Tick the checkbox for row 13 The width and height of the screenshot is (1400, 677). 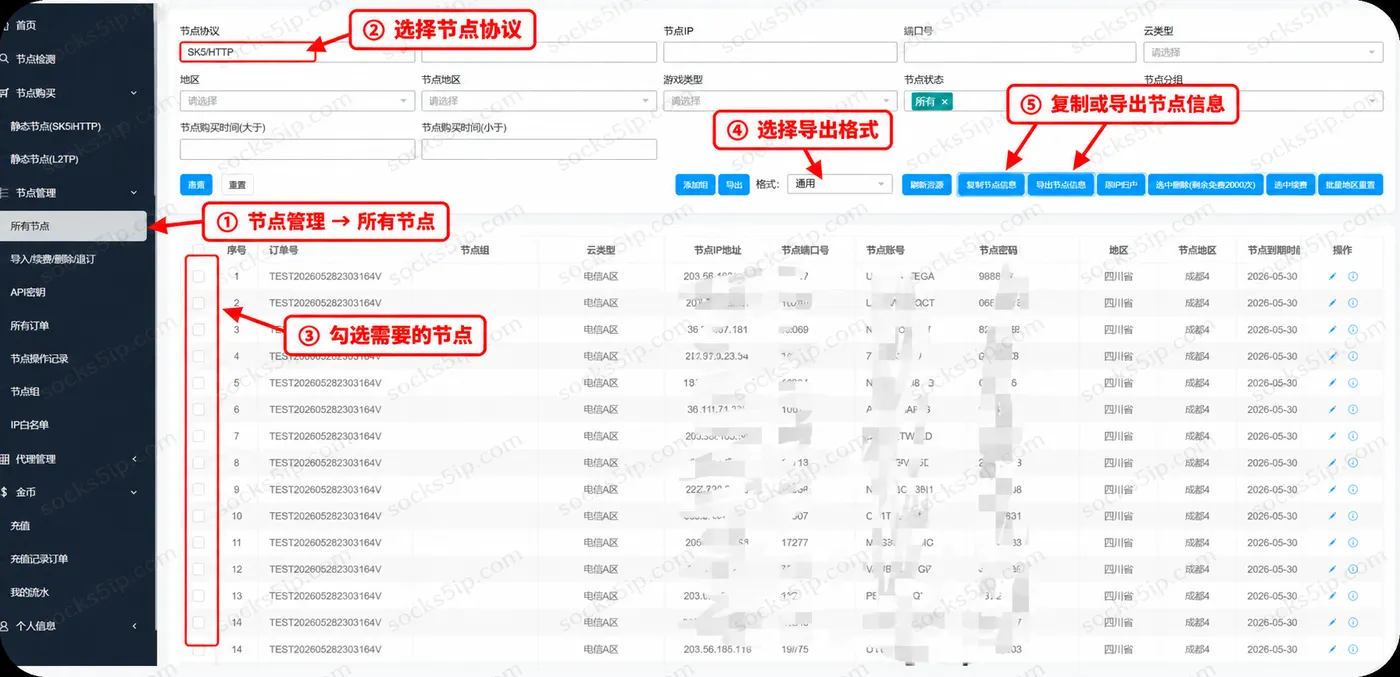click(199, 596)
